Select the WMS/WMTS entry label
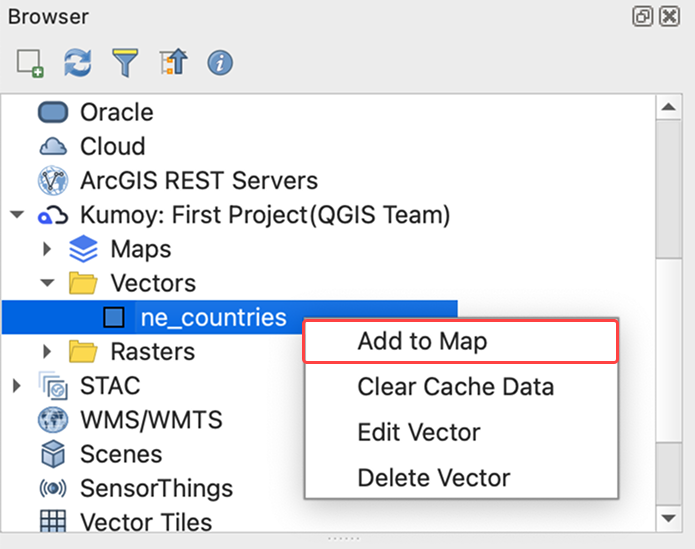This screenshot has width=695, height=549. click(x=151, y=420)
